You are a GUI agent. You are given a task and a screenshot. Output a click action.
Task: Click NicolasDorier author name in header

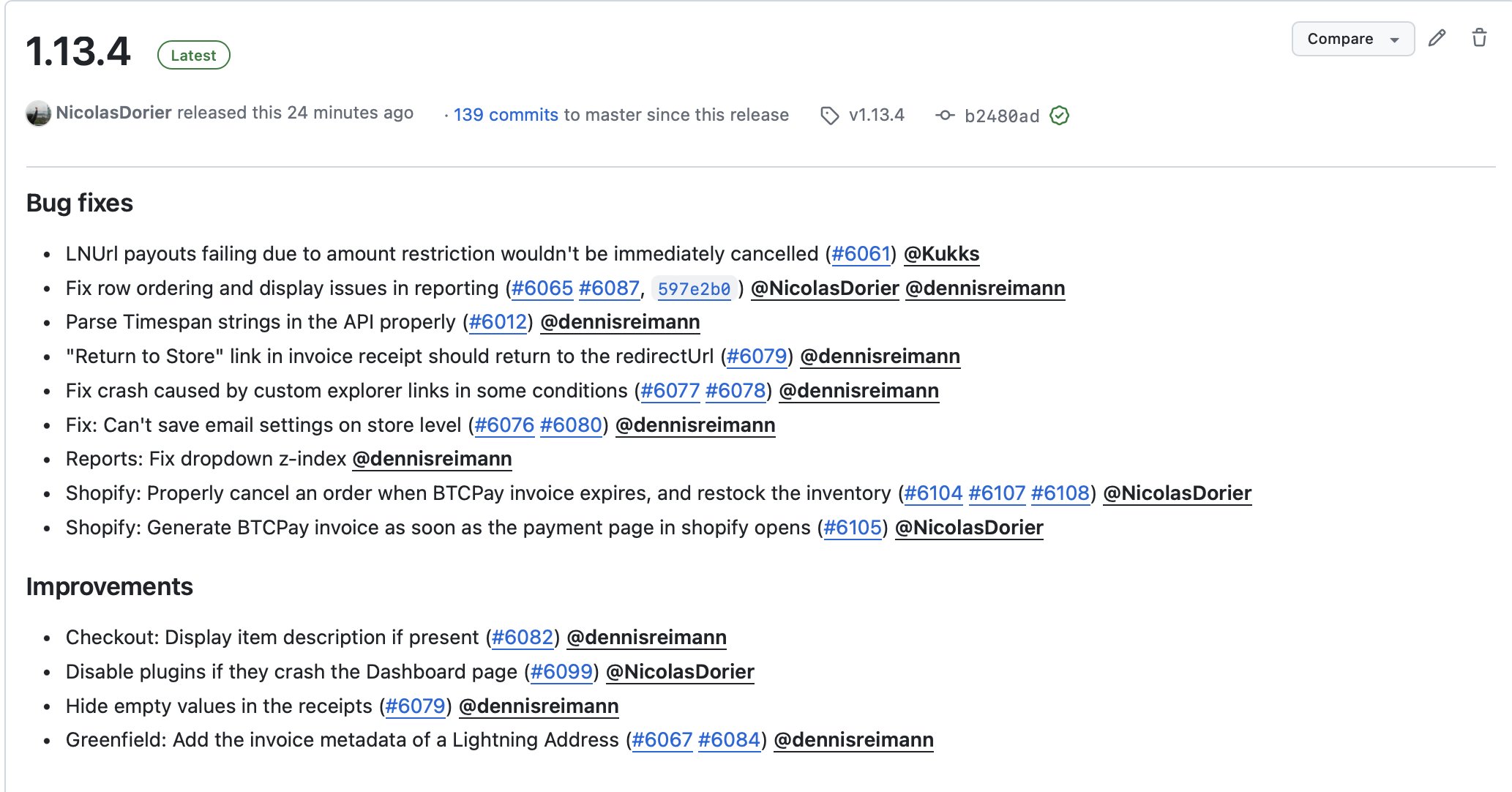pyautogui.click(x=113, y=113)
